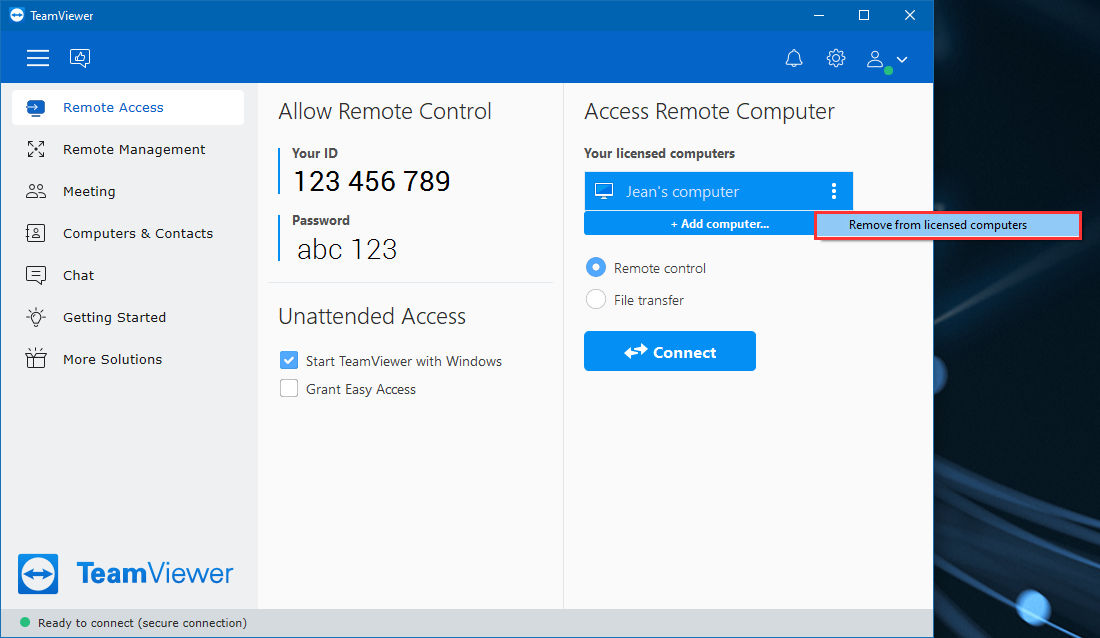Image resolution: width=1100 pixels, height=638 pixels.
Task: Click the Connect button
Action: (x=670, y=351)
